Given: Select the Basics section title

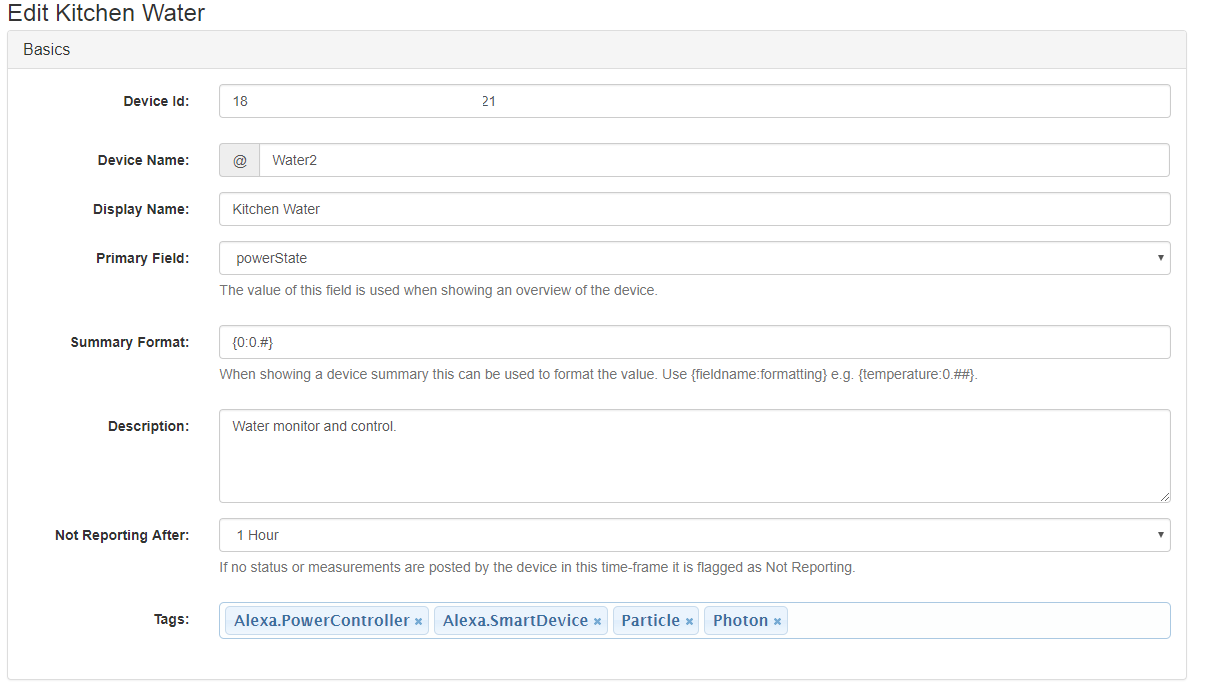Looking at the screenshot, I should pyautogui.click(x=46, y=49).
